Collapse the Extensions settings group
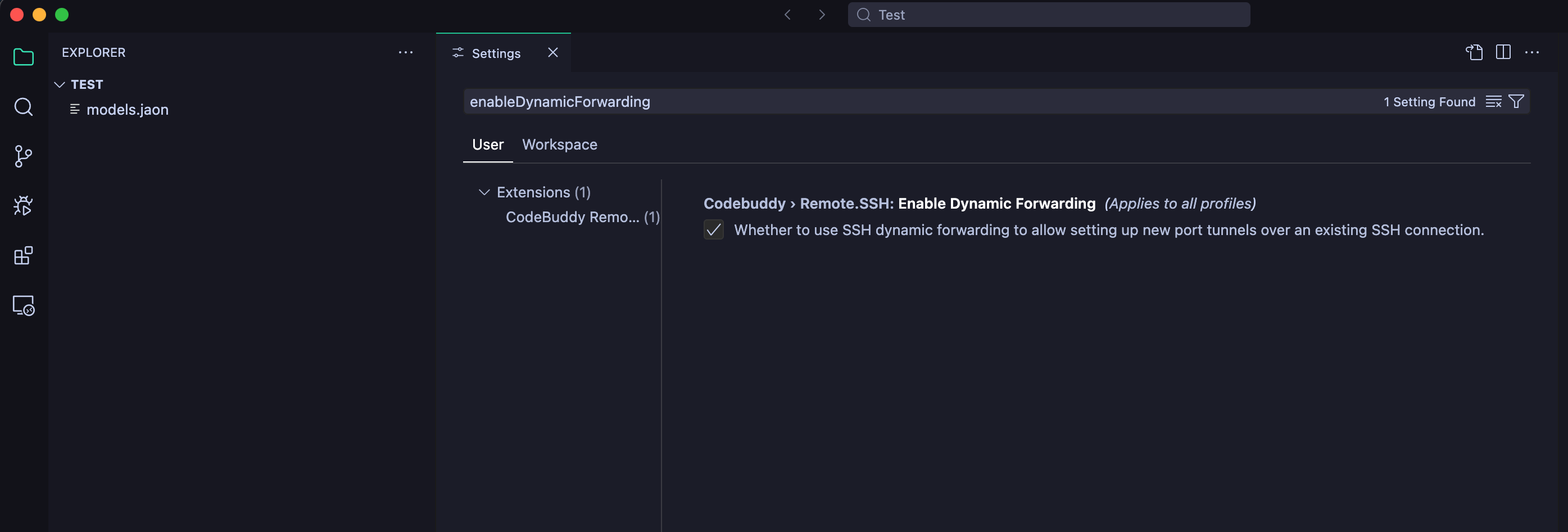Screen dimensions: 1568x532 point(484,192)
